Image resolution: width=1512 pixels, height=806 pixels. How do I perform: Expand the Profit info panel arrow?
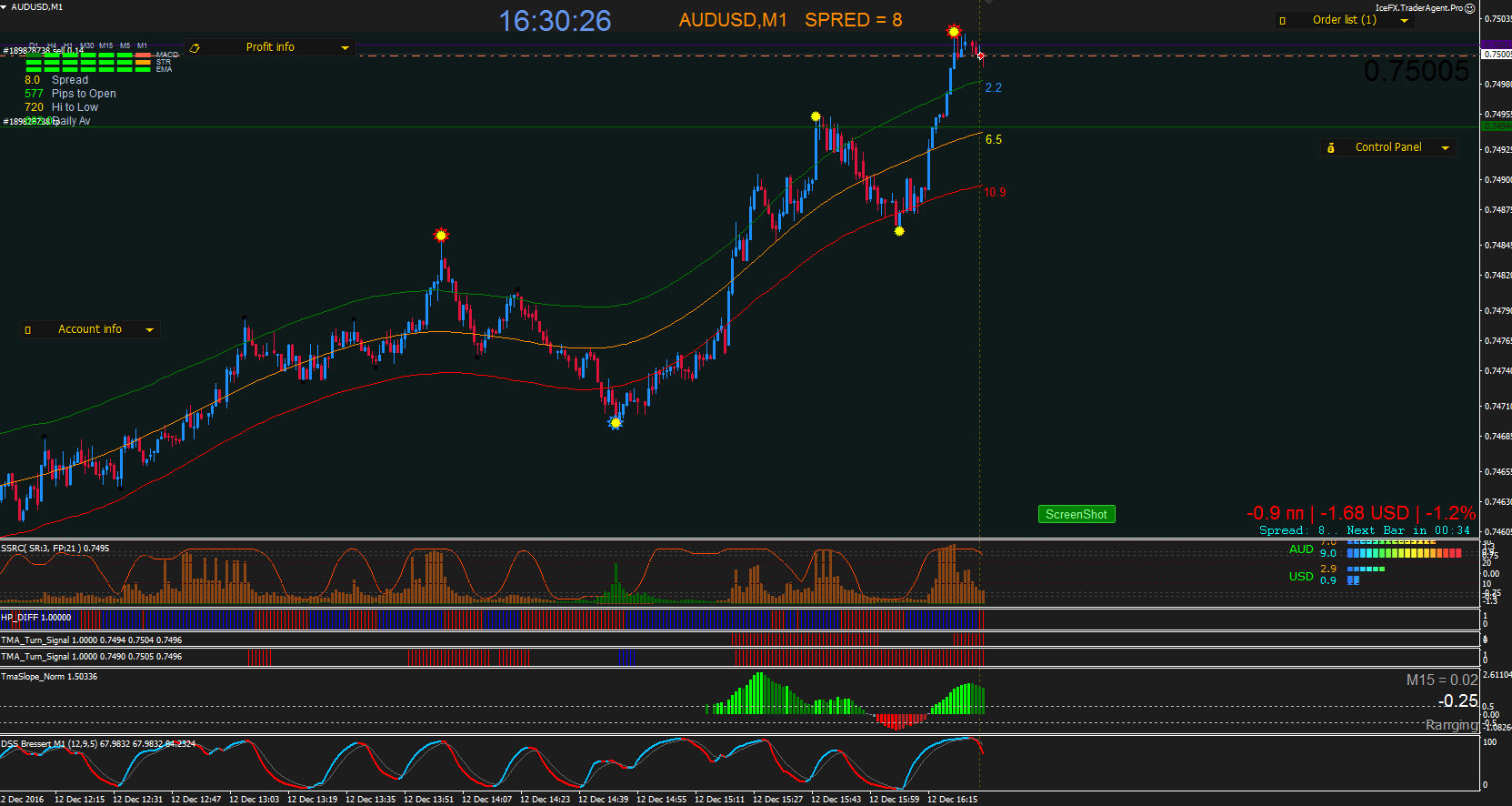(345, 47)
